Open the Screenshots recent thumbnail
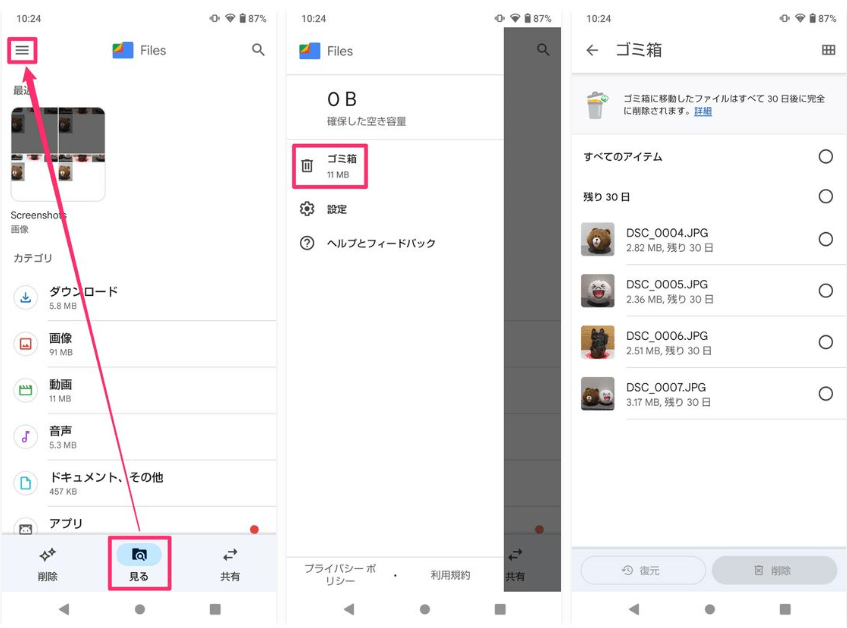Screen dimensions: 847x628 58,154
